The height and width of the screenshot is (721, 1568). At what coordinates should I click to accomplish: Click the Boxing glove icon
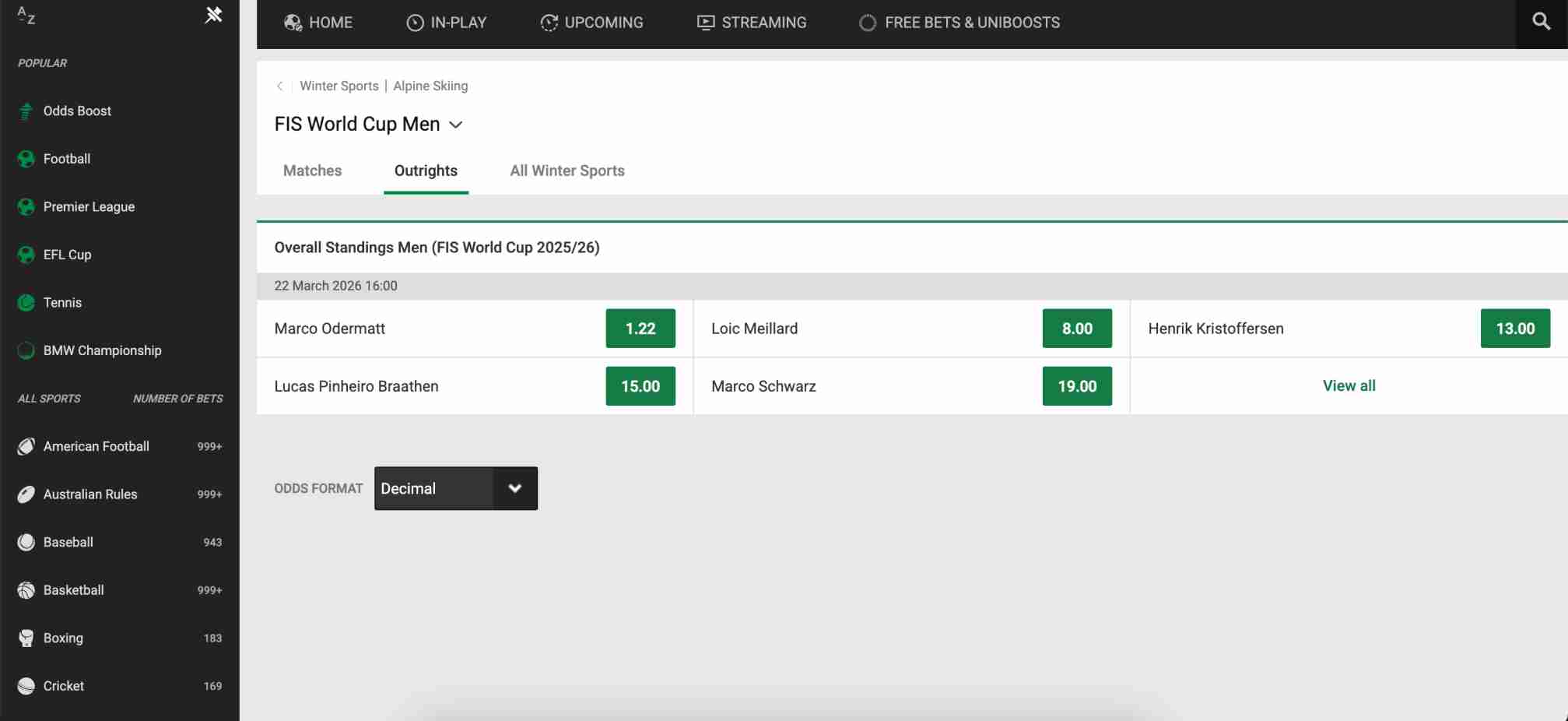26,638
